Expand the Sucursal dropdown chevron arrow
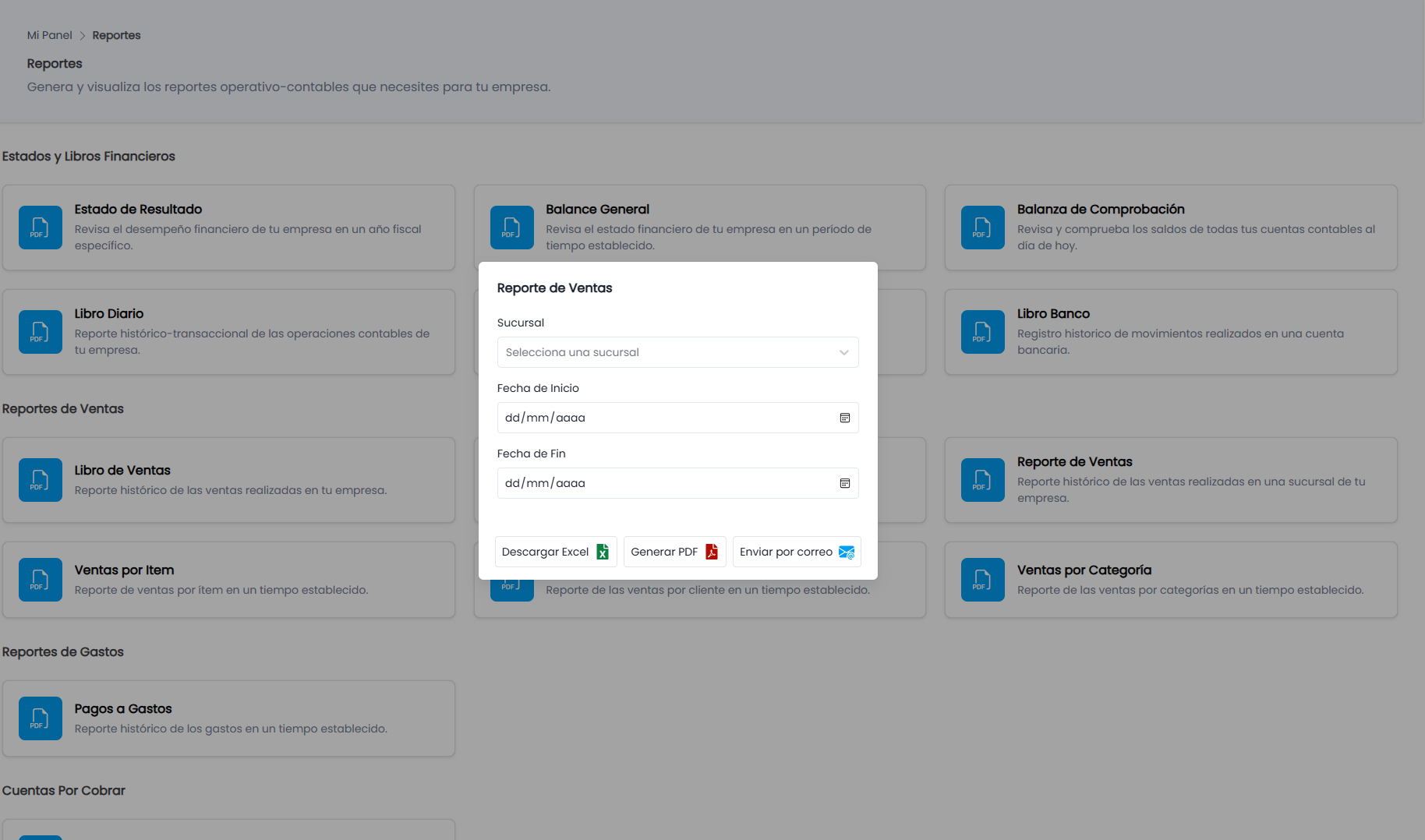 844,352
